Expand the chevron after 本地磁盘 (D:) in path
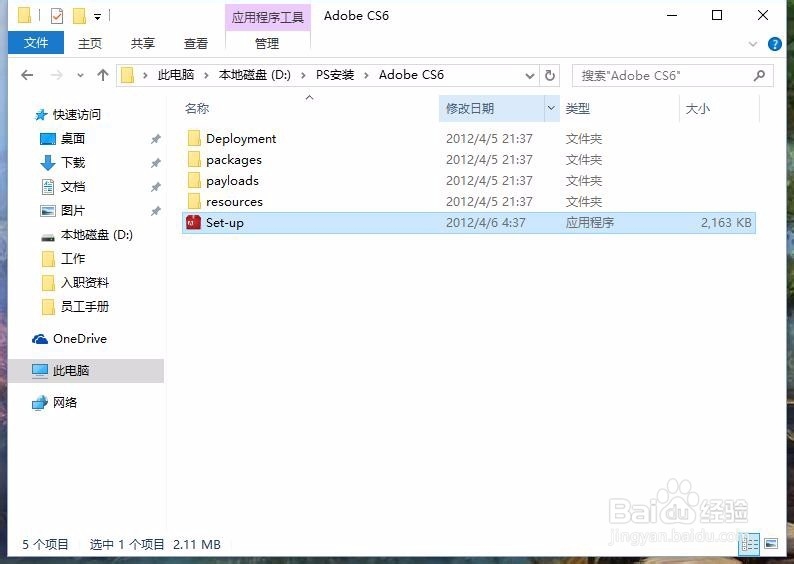Screen dimensions: 794x564 (303, 75)
